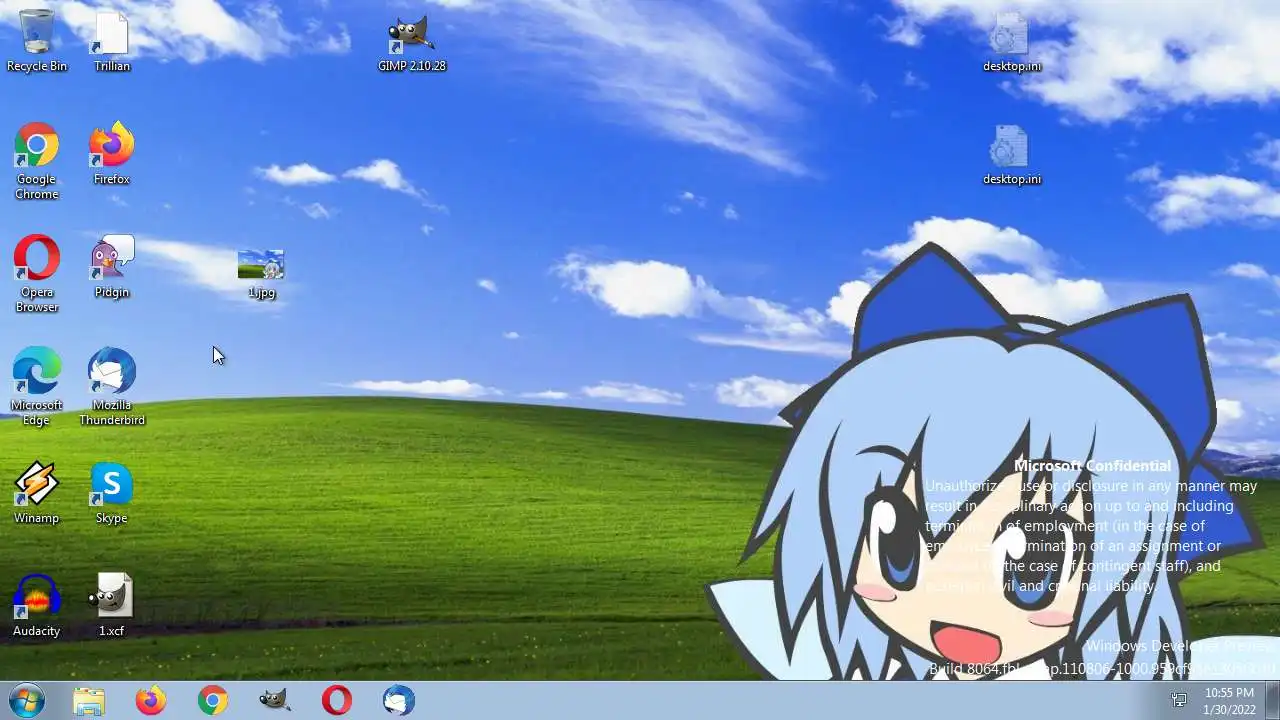Select the Winamp desktop shortcut
The height and width of the screenshot is (720, 1280).
pyautogui.click(x=37, y=494)
